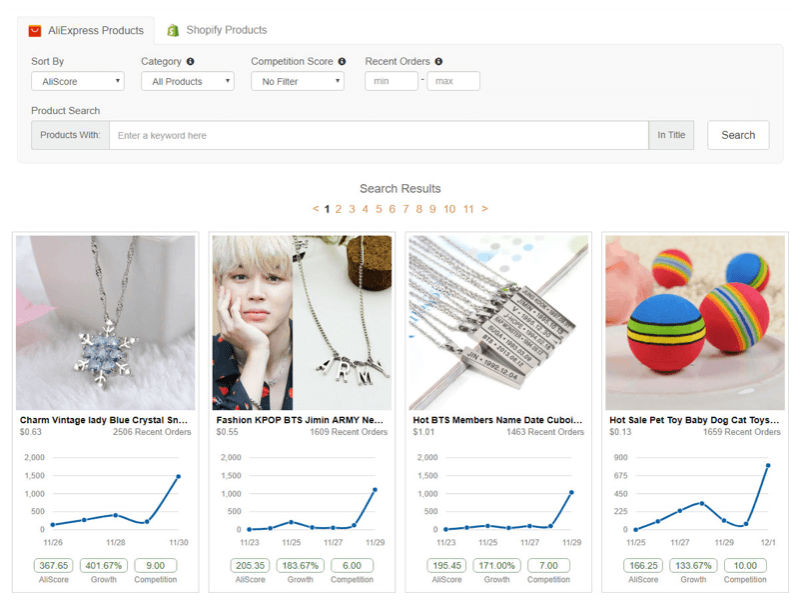Screen dimensions: 802x604
Task: Focus the Recent Orders max field
Action: coord(453,81)
